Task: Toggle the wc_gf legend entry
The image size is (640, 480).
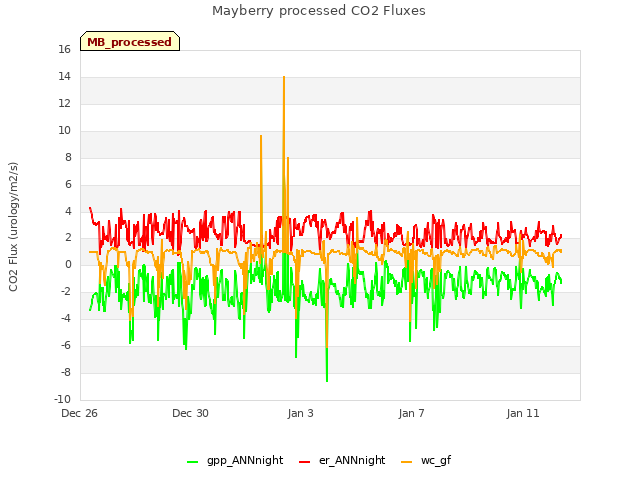Action: [x=426, y=460]
